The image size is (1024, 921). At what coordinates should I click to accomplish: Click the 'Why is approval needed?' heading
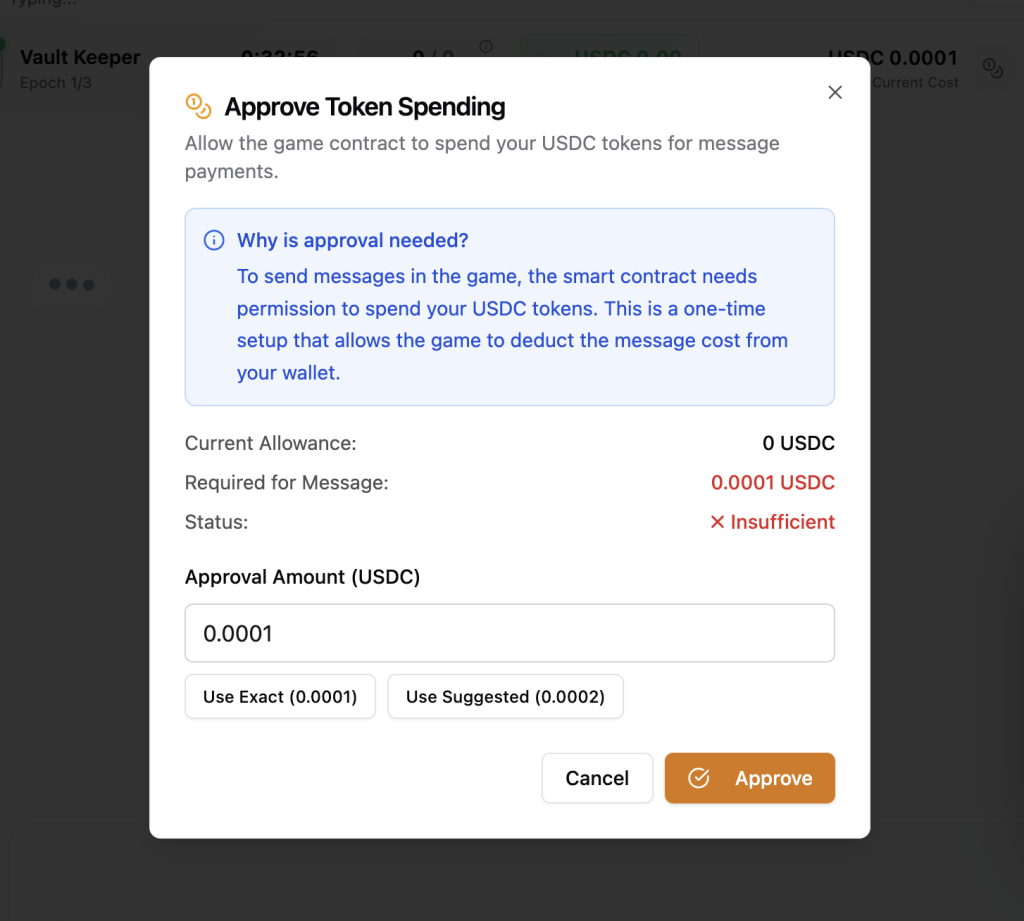[352, 240]
